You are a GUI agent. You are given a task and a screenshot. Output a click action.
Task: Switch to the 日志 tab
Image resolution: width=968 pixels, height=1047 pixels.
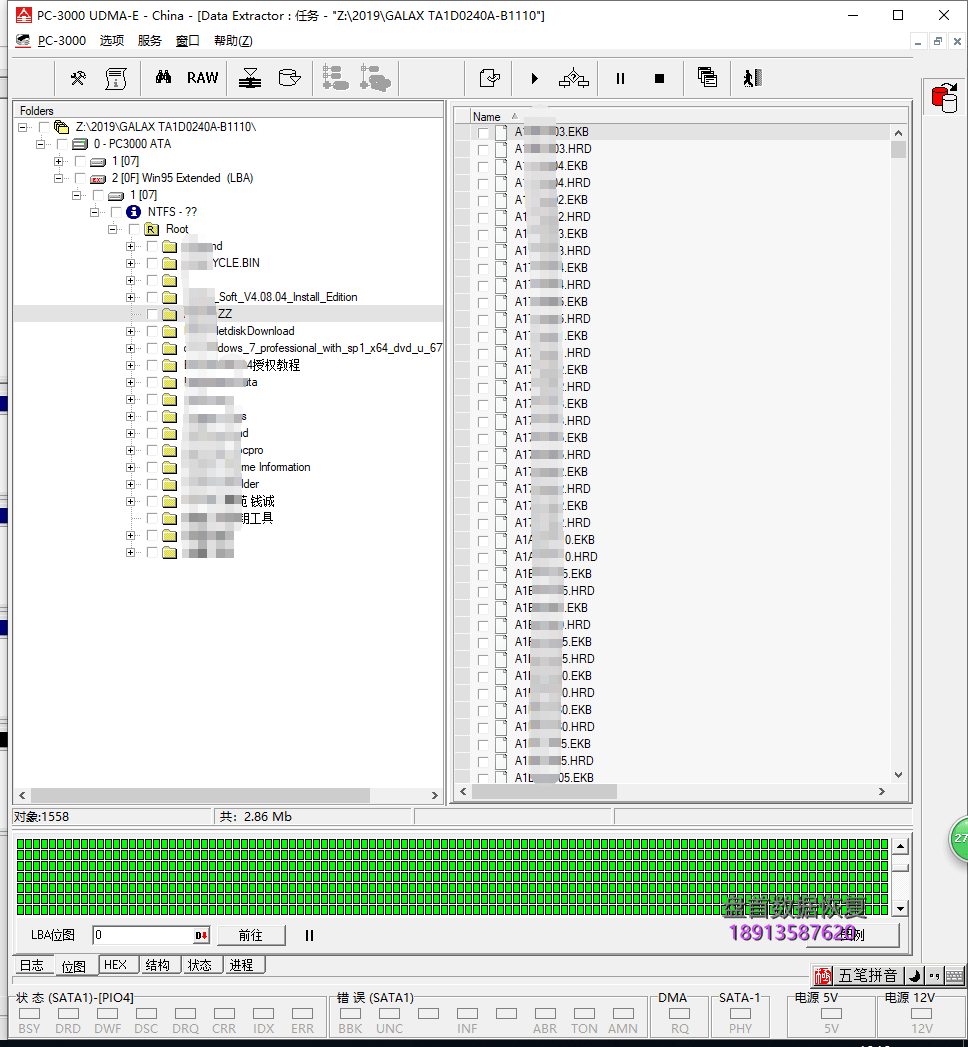pos(31,965)
